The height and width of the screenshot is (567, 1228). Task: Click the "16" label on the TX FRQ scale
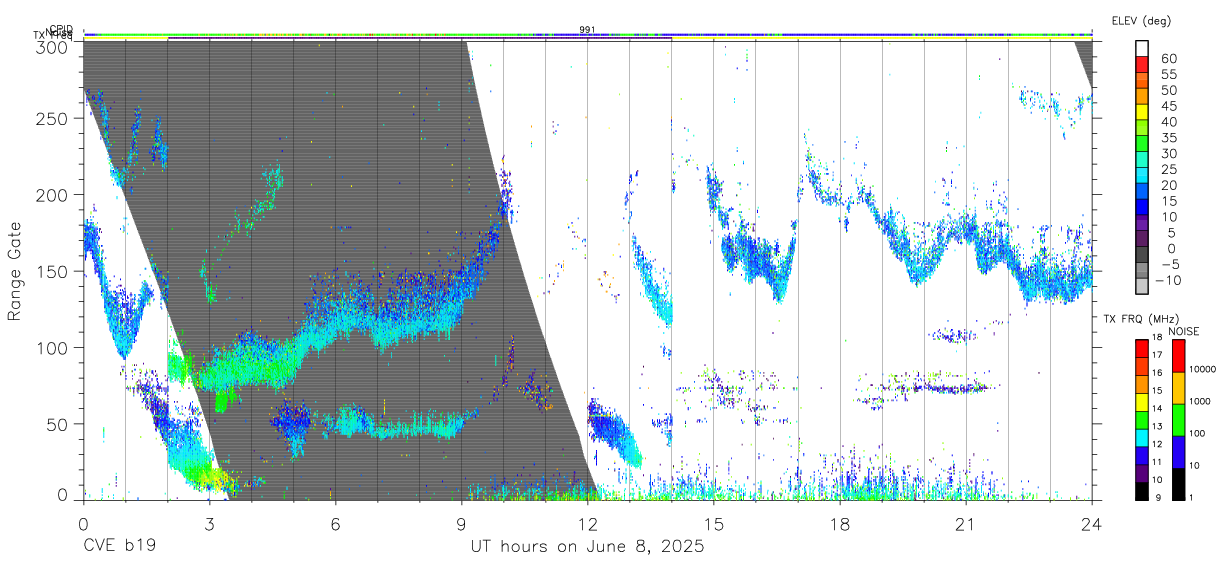pos(1159,373)
